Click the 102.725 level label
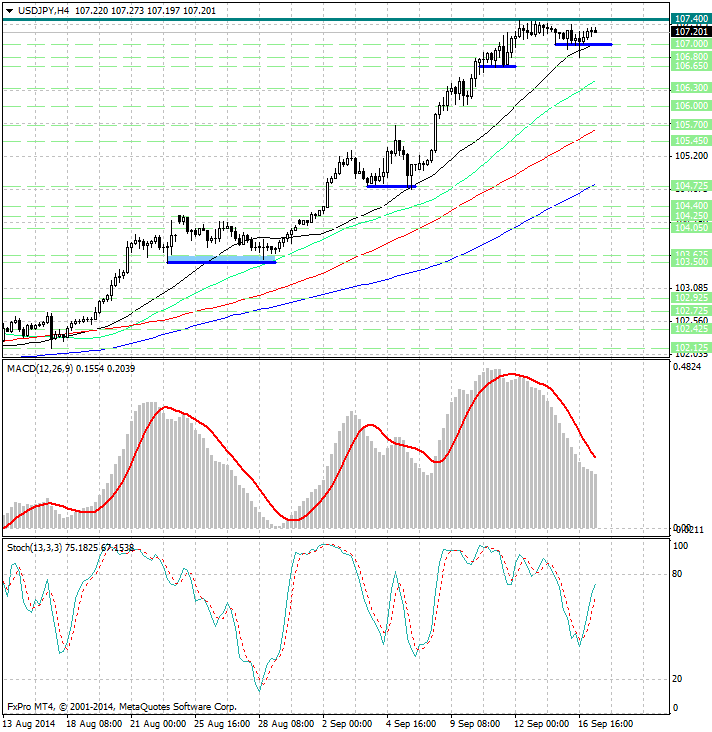The height and width of the screenshot is (732, 712). click(691, 310)
